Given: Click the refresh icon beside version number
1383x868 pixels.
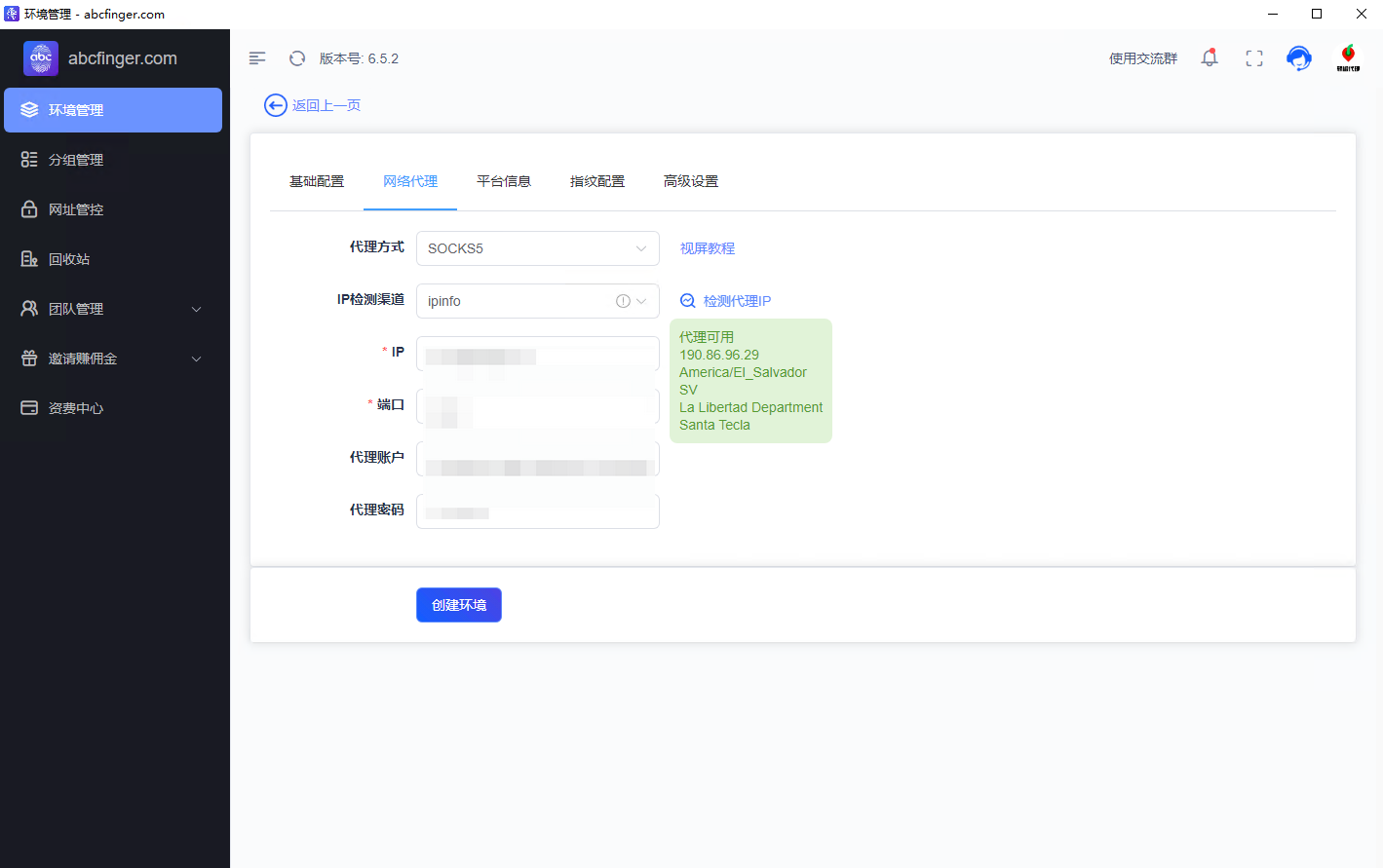Looking at the screenshot, I should pyautogui.click(x=297, y=58).
